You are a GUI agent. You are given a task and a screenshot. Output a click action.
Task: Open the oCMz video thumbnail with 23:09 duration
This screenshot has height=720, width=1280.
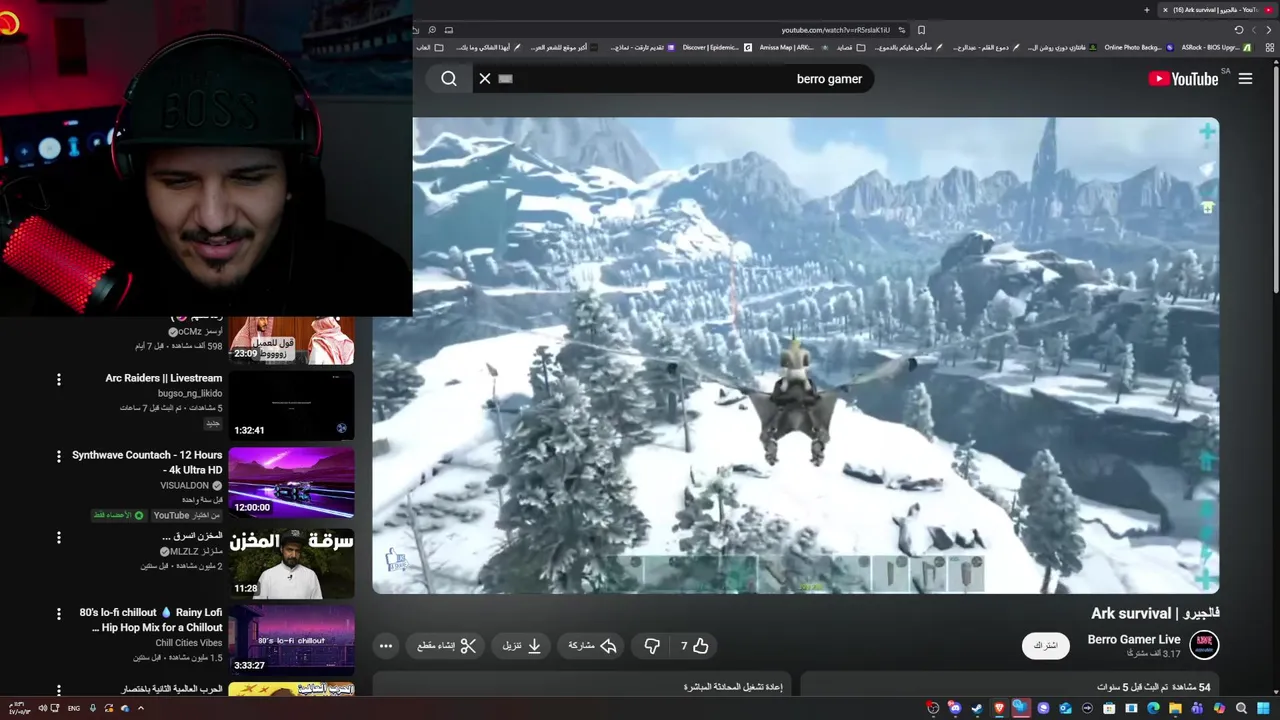tap(291, 338)
